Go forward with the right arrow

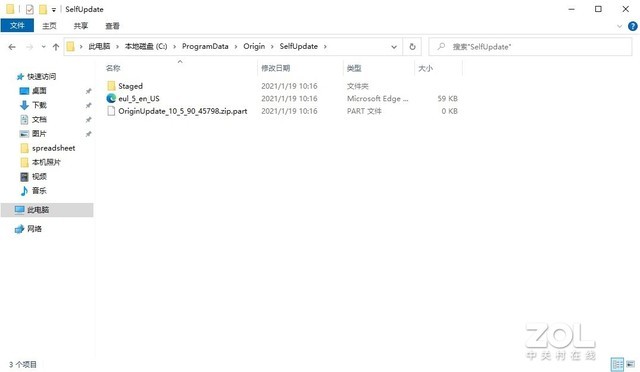[x=29, y=47]
